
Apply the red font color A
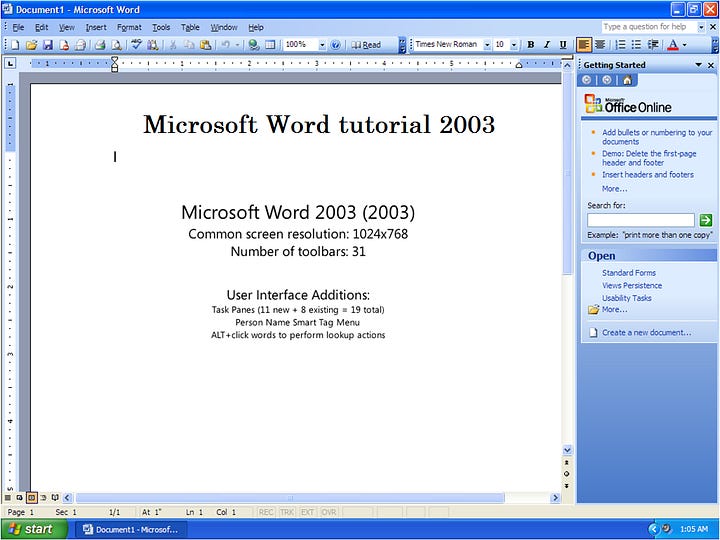[x=673, y=45]
